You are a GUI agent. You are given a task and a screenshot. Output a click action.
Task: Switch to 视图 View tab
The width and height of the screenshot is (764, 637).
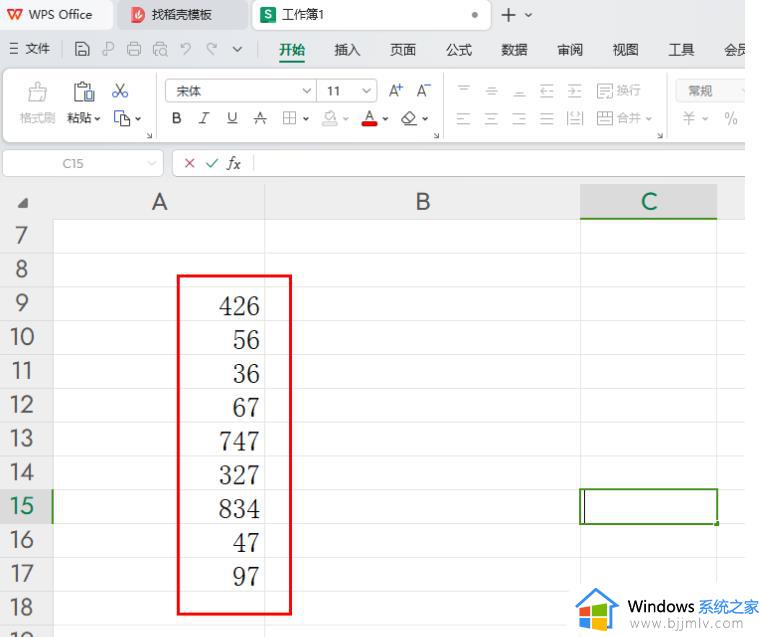(626, 50)
